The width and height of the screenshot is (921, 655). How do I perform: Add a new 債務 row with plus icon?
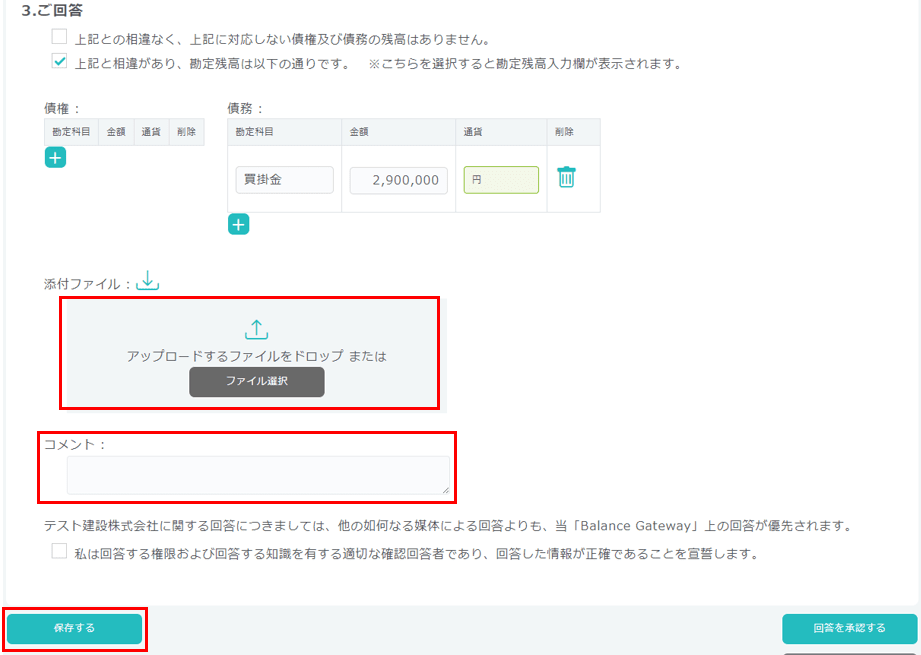click(x=238, y=224)
